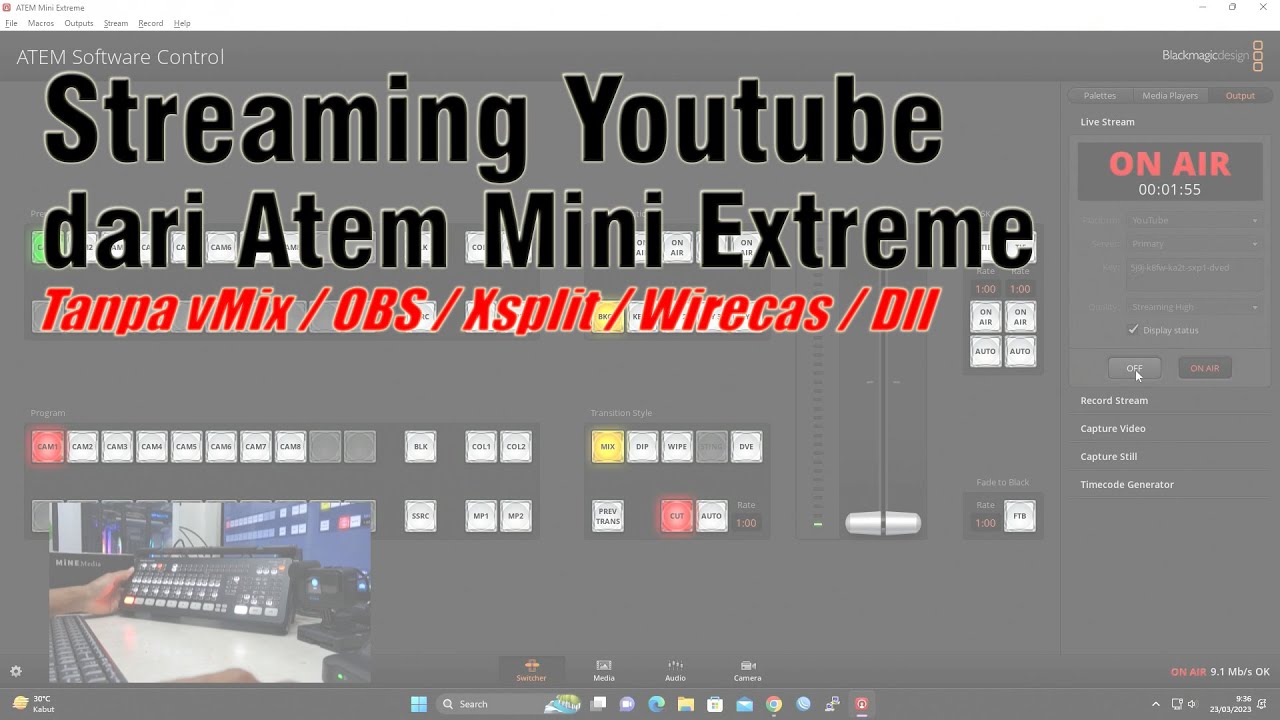Open the Server dropdown showing Primary
This screenshot has height=720, width=1280.
pyautogui.click(x=1195, y=244)
